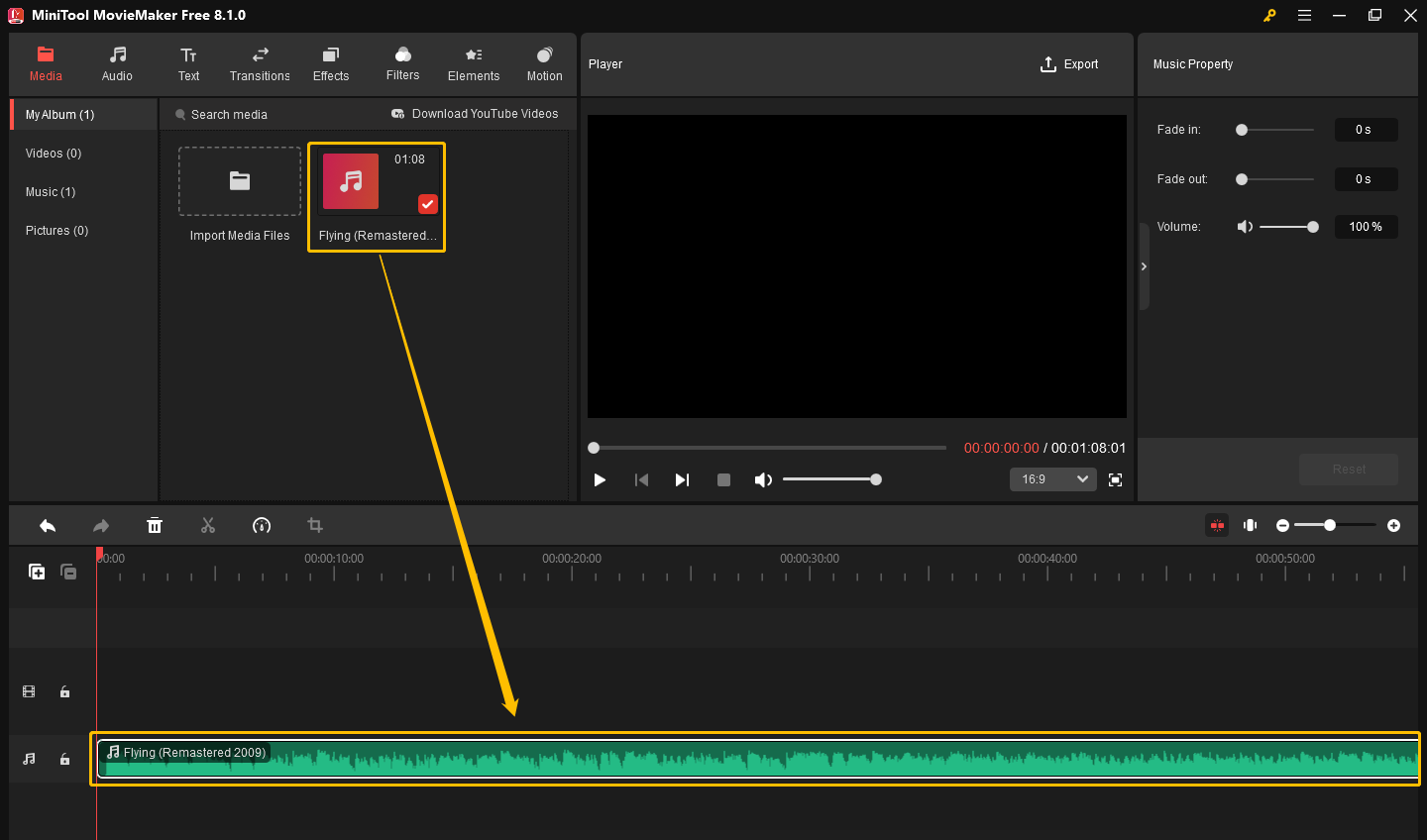Toggle lock on the video track
This screenshot has height=840, width=1427.
pos(64,691)
